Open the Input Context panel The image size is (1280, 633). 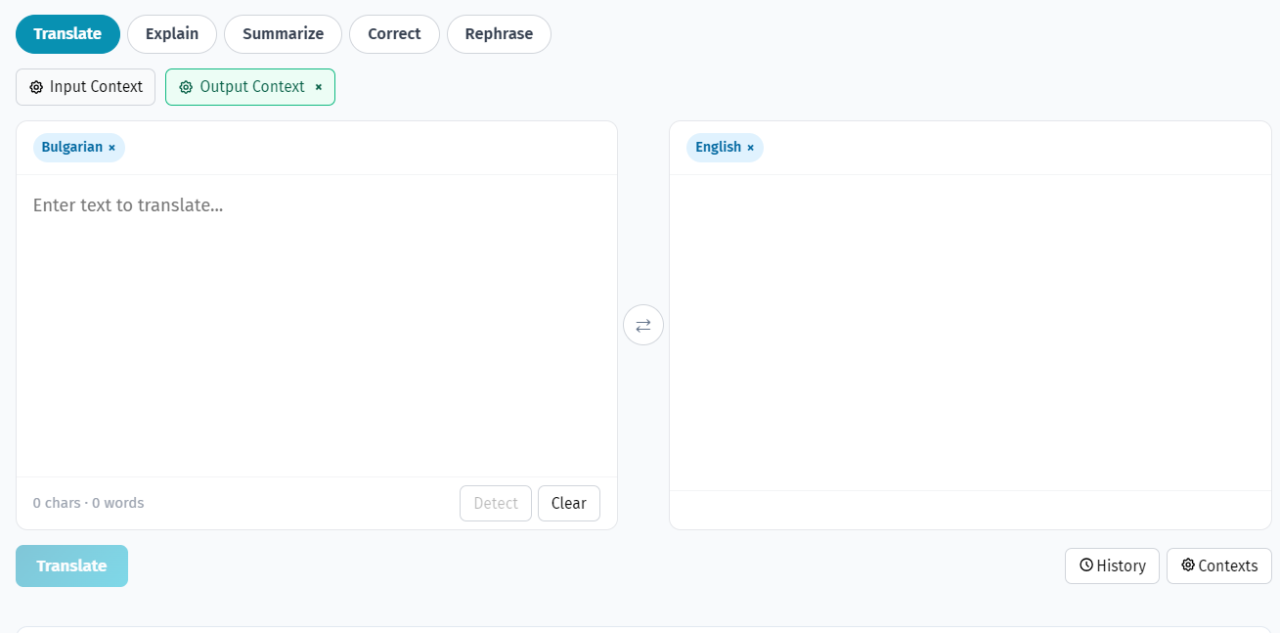pos(85,87)
